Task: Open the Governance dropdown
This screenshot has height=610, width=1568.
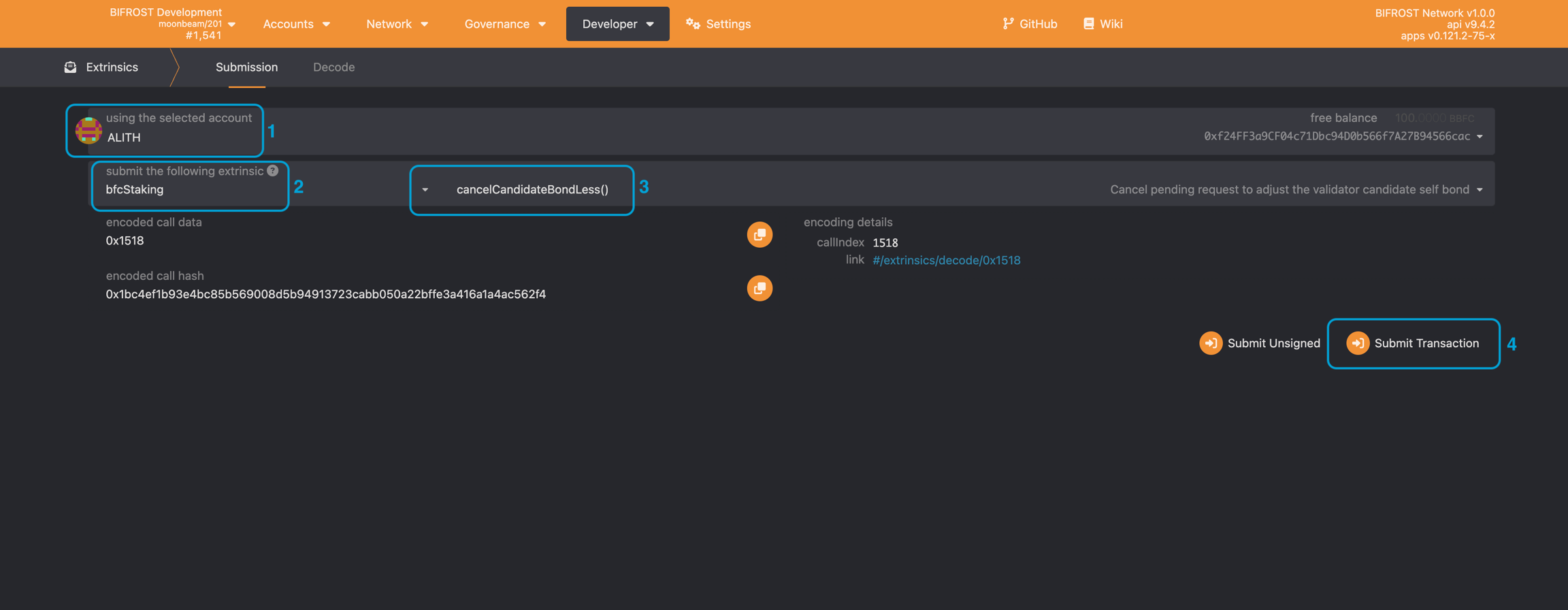Action: pyautogui.click(x=504, y=24)
